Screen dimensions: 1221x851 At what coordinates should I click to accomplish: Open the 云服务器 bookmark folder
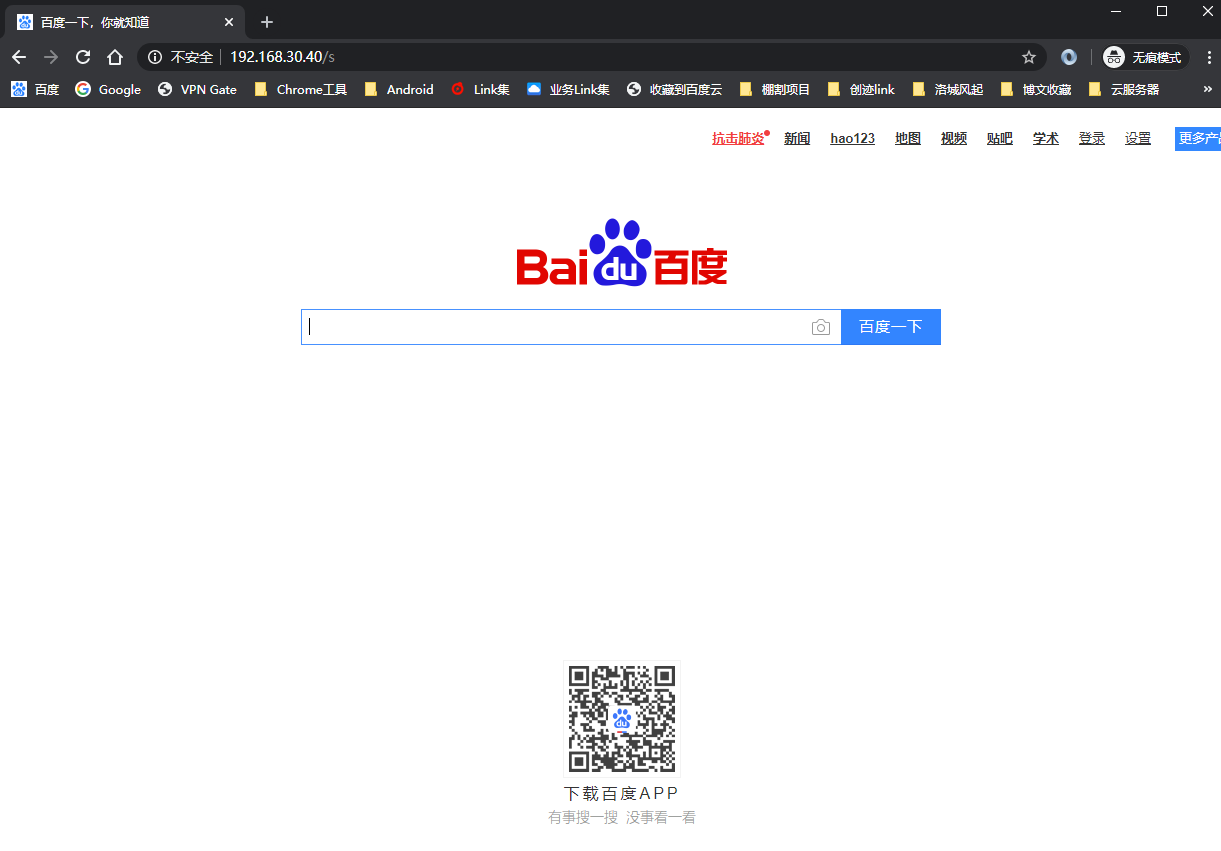[x=1123, y=89]
